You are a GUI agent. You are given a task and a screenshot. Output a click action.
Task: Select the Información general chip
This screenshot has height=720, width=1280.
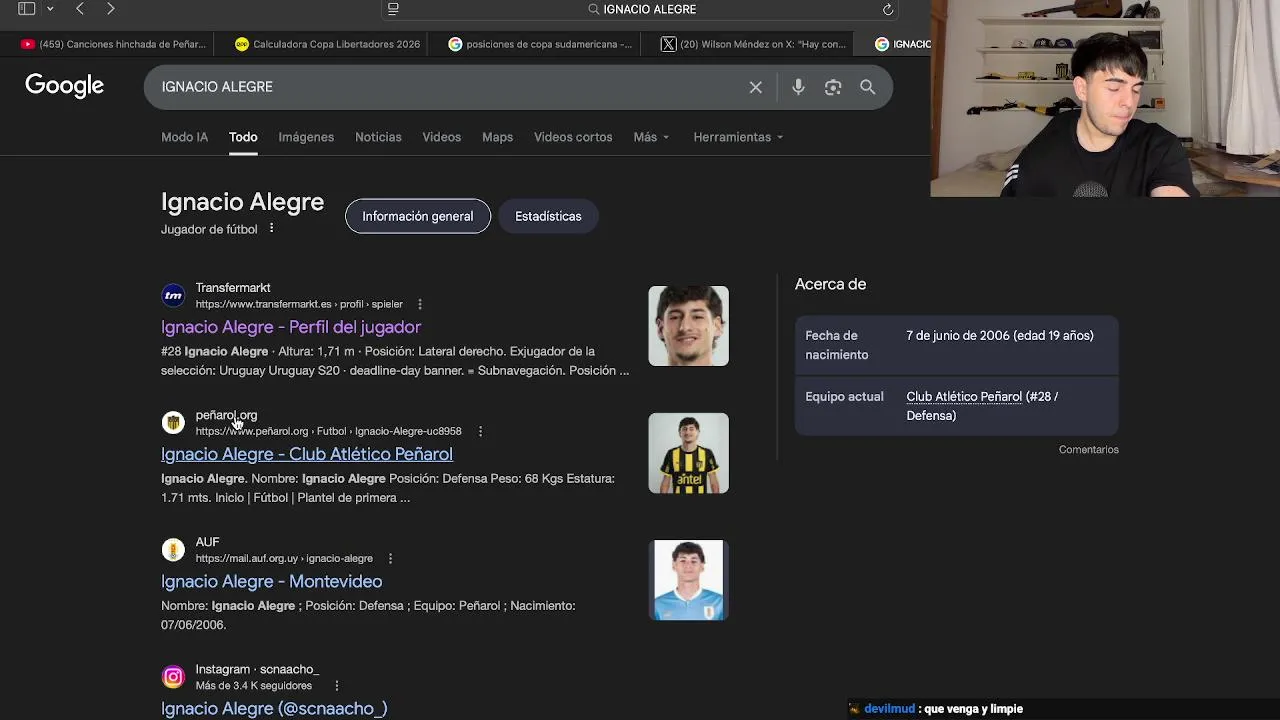[x=418, y=216]
